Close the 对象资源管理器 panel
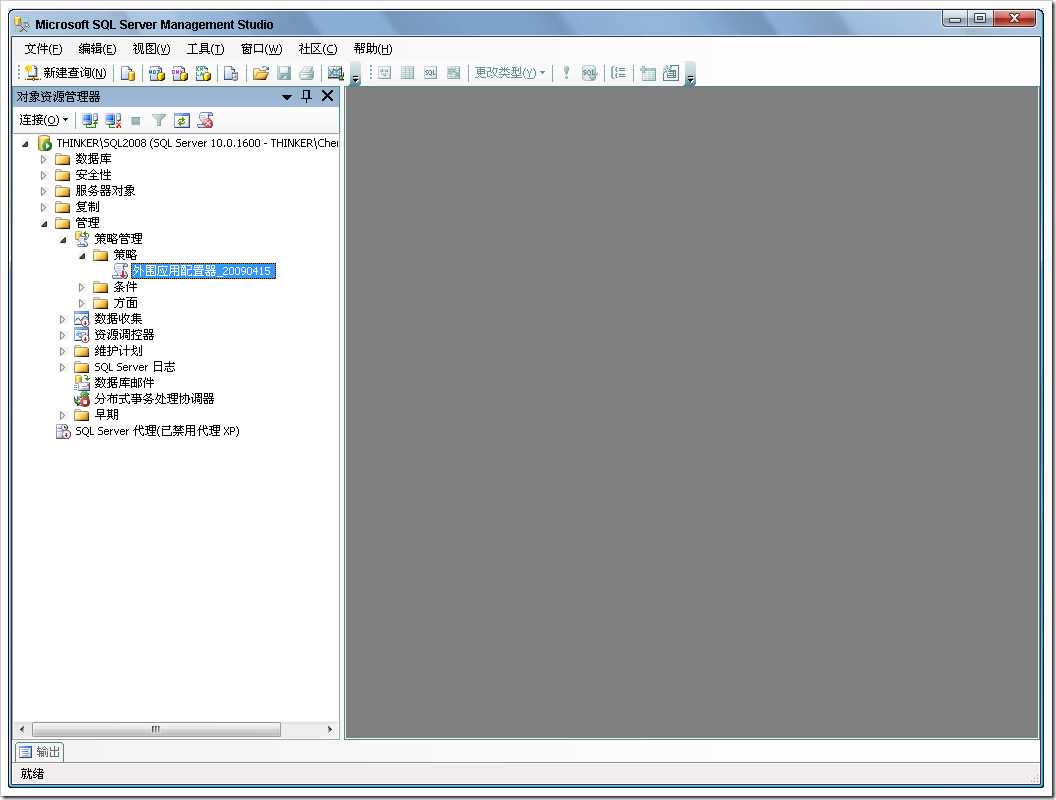 click(x=327, y=96)
